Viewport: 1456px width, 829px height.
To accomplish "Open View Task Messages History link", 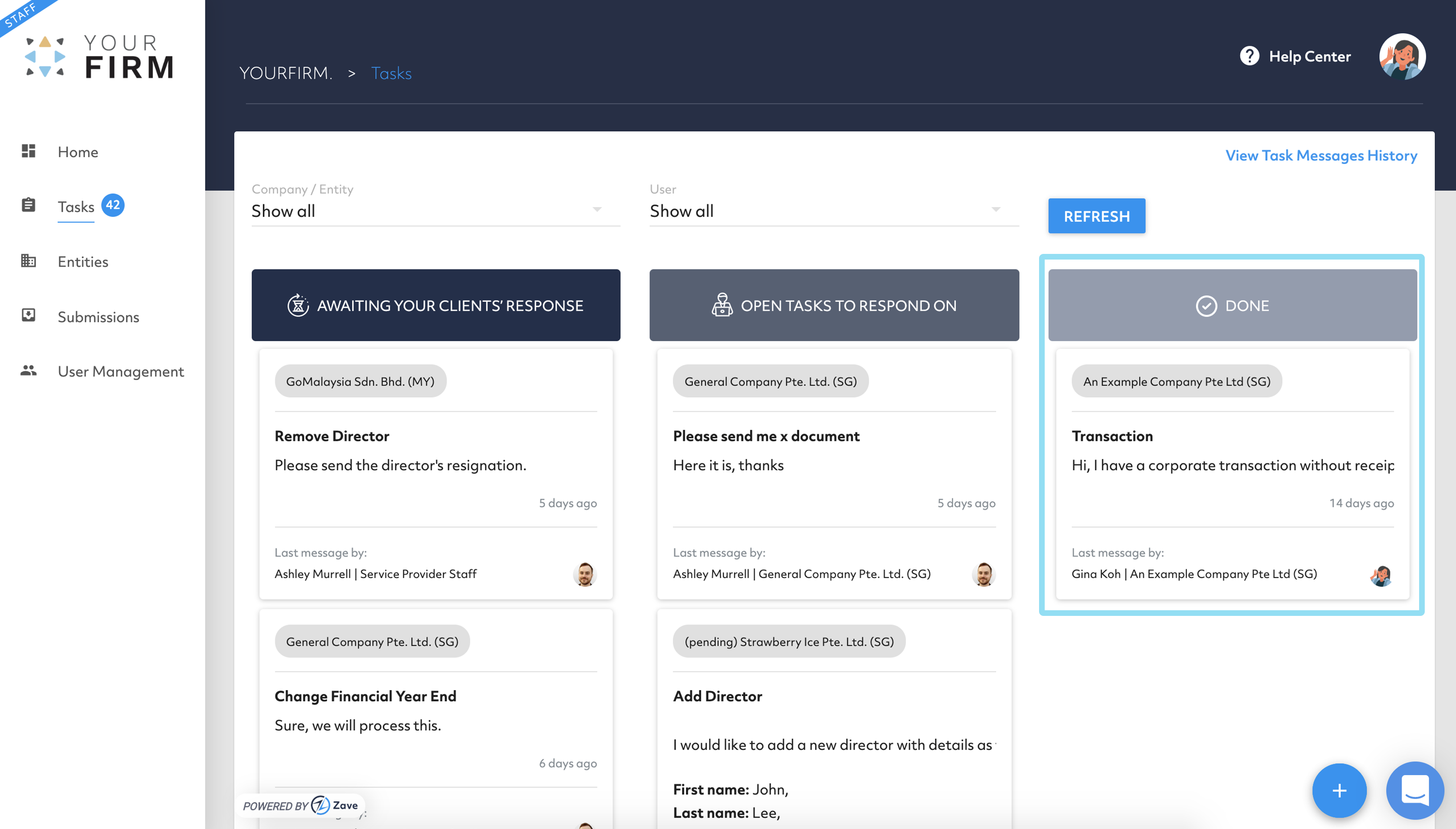I will click(1321, 155).
